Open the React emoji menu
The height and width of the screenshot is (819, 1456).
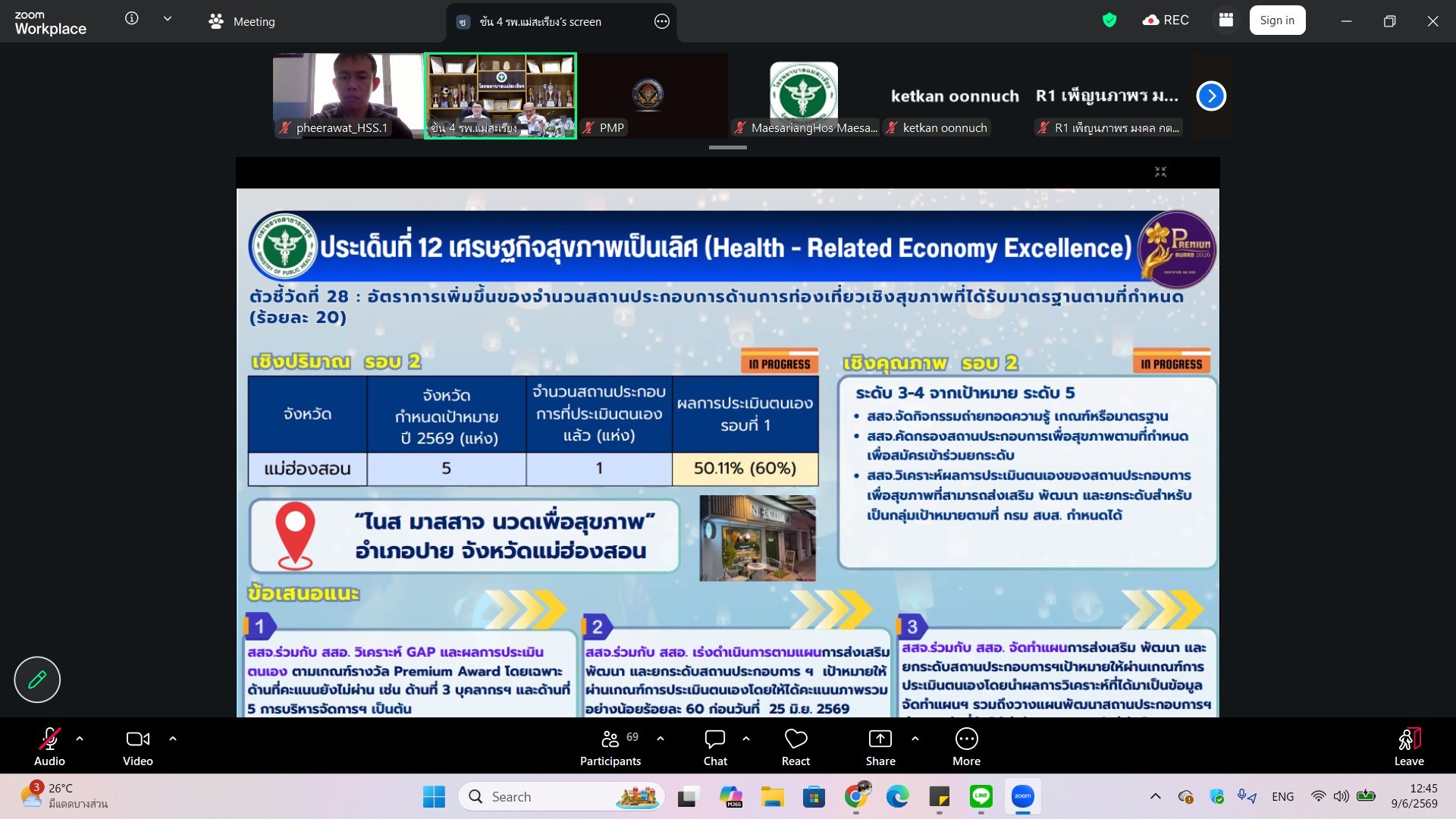point(796,747)
